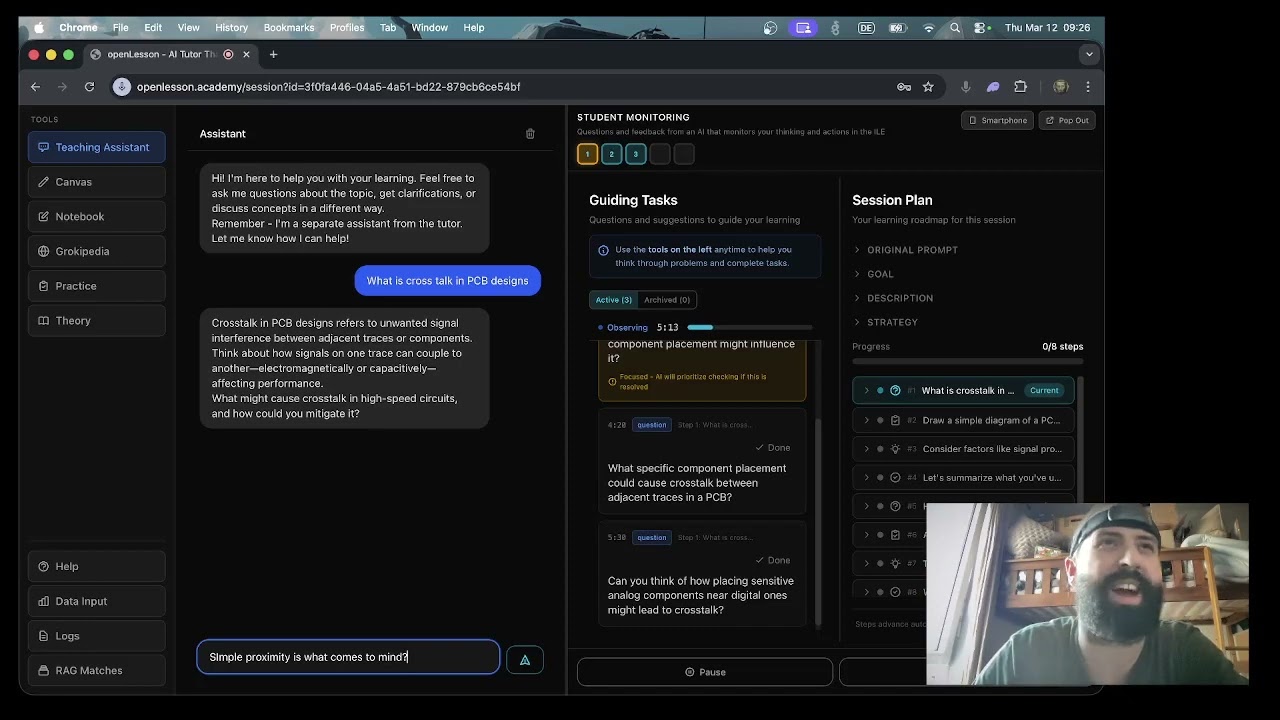The image size is (1280, 720).
Task: Open the Practice tool
Action: click(97, 286)
